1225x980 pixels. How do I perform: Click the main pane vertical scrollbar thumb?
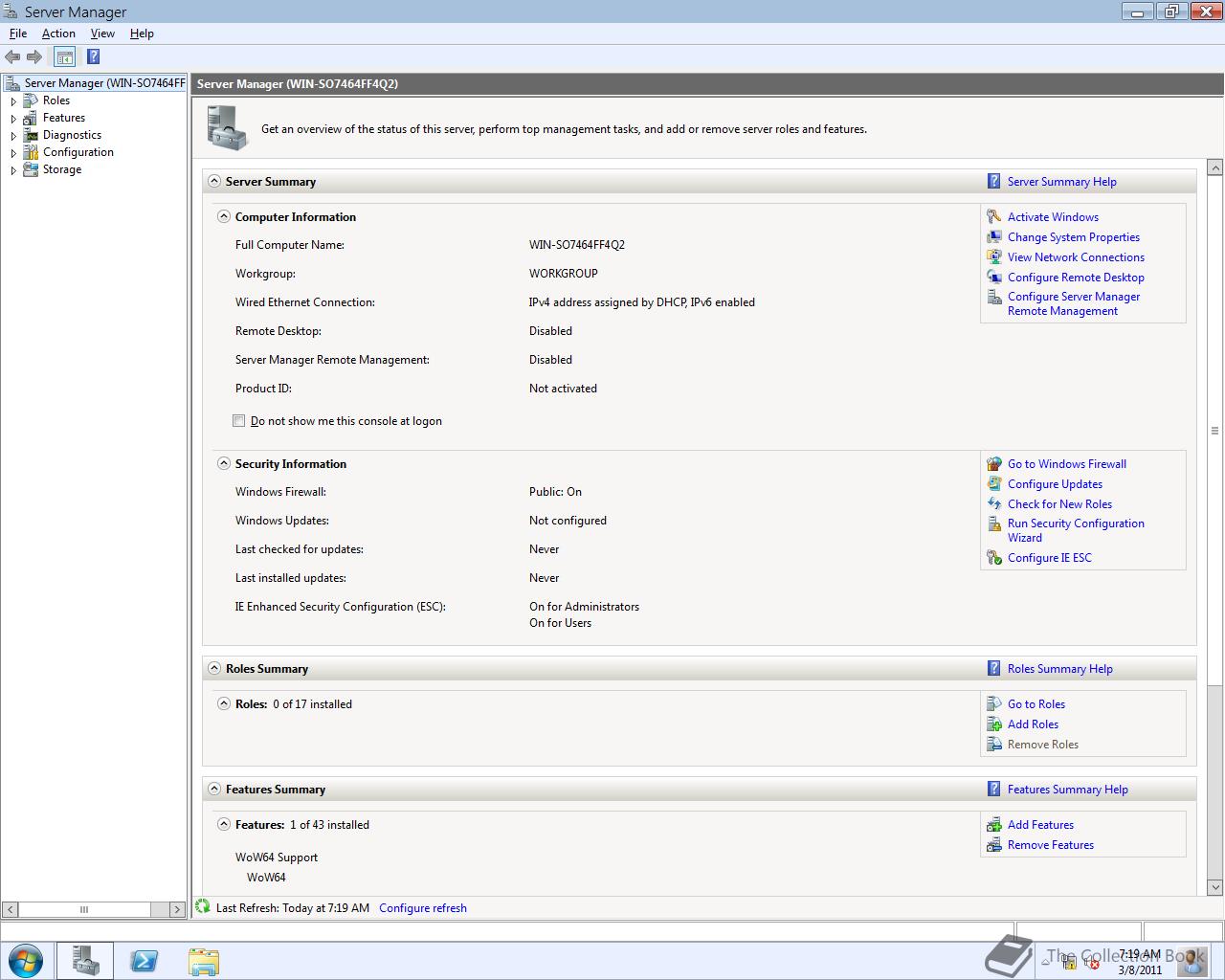1215,431
